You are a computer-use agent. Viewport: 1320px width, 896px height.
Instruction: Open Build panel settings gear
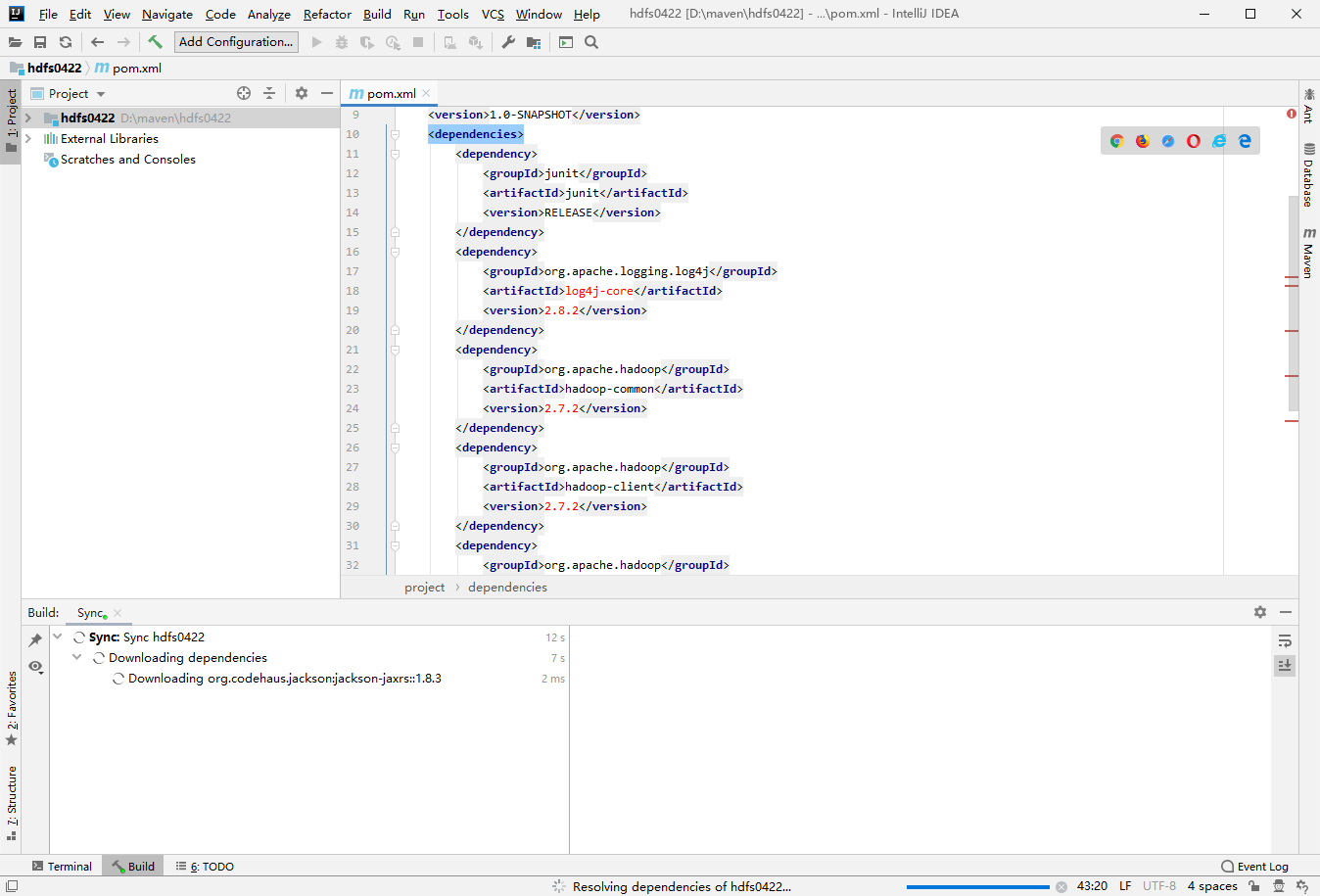tap(1260, 612)
